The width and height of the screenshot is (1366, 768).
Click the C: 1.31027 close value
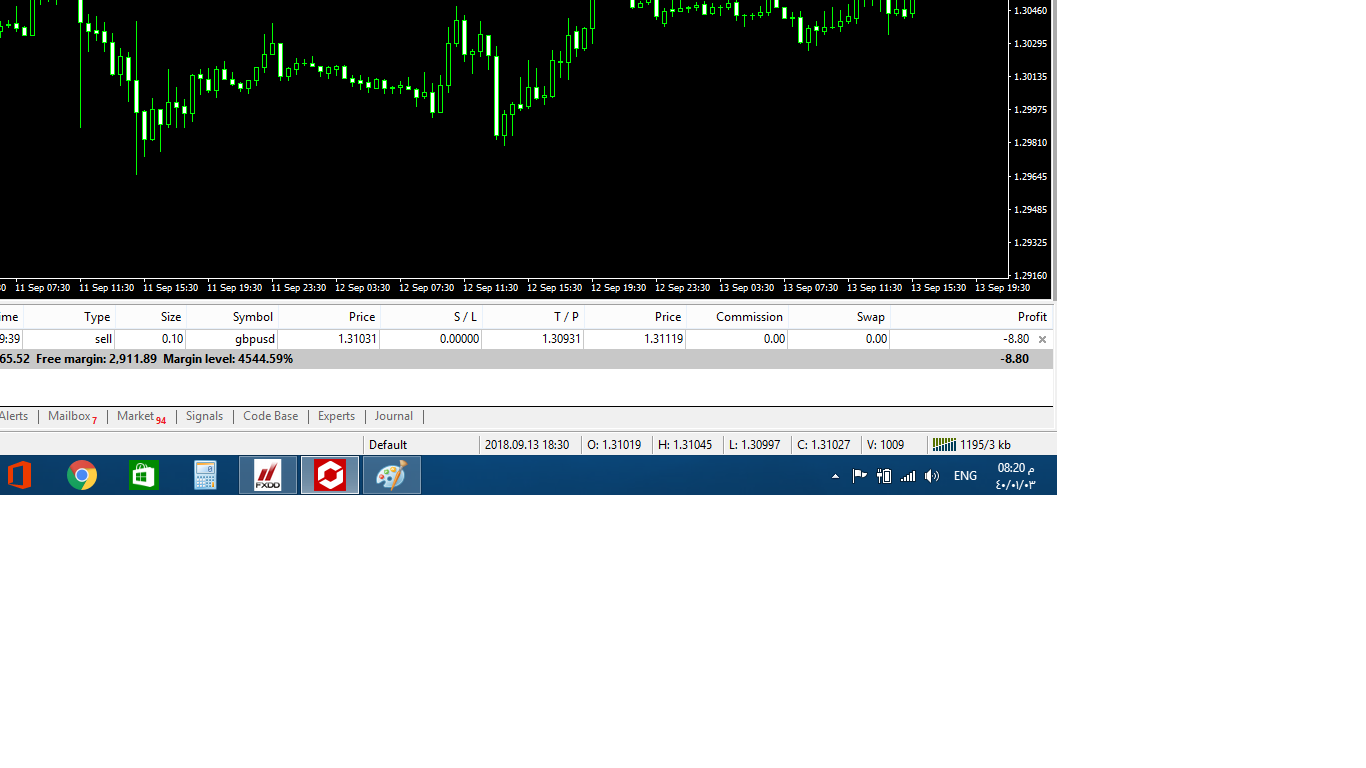(x=824, y=445)
